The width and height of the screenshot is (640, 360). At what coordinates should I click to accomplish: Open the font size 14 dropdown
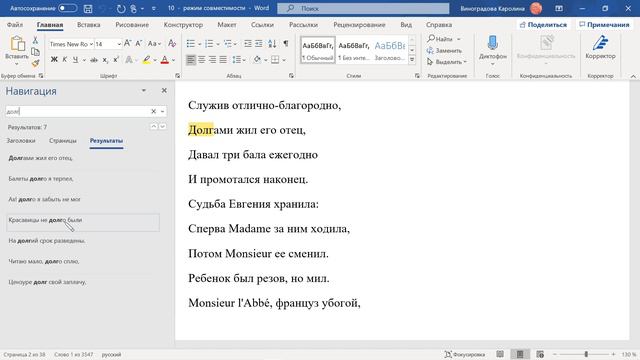tap(119, 44)
